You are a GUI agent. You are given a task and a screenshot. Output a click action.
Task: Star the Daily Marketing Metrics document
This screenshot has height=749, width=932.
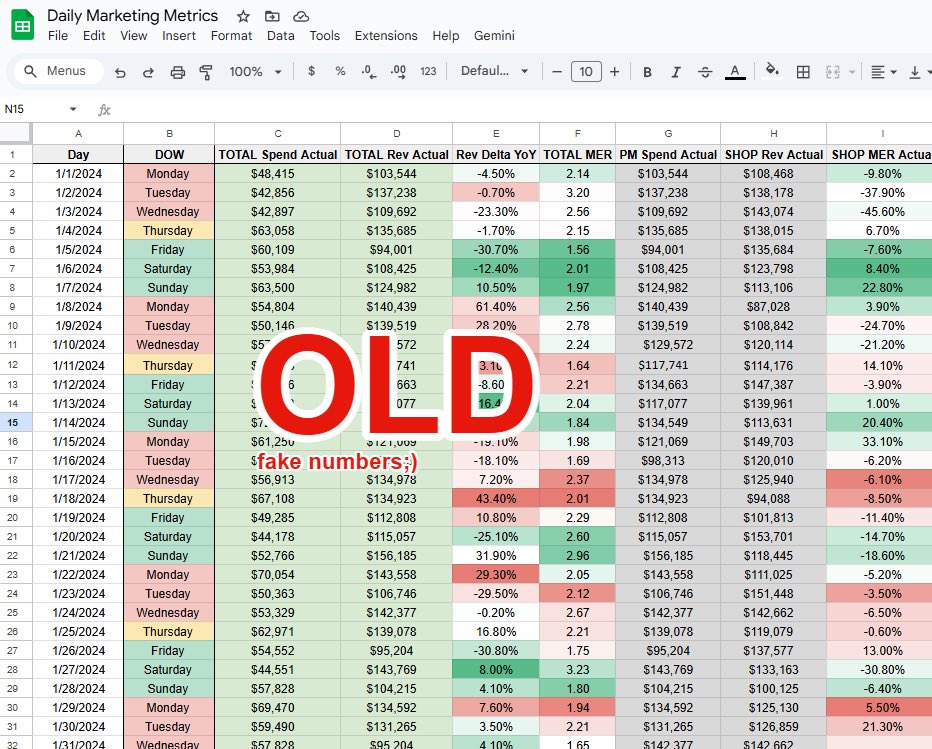[x=243, y=17]
